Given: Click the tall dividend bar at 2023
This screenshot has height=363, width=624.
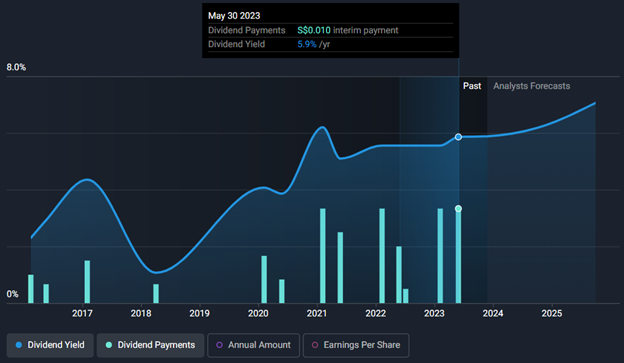Looking at the screenshot, I should (x=440, y=256).
